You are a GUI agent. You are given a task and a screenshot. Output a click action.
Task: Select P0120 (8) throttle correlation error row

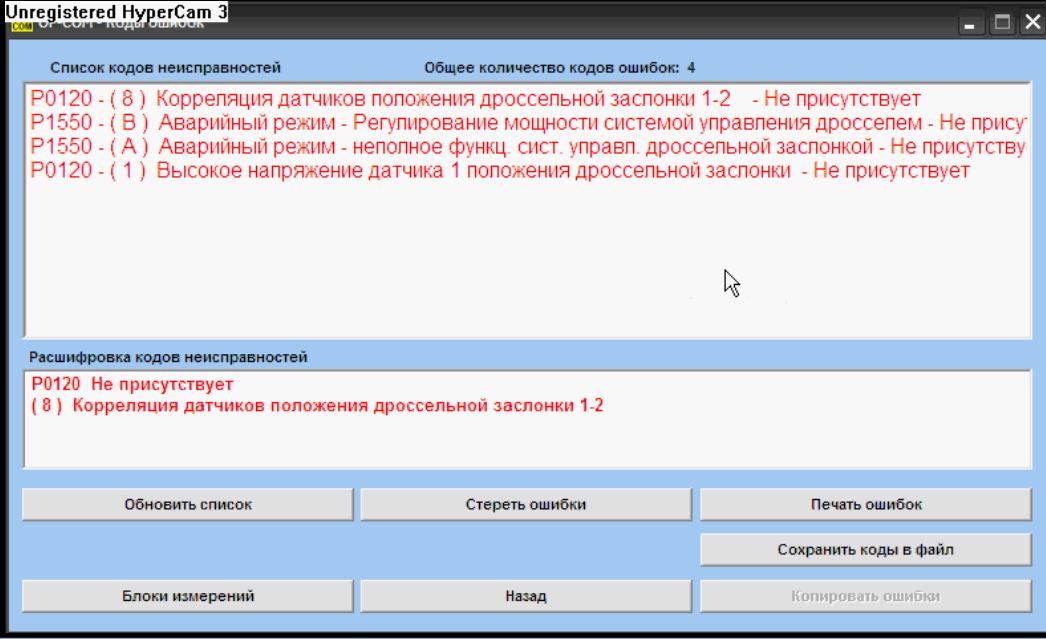coord(475,99)
